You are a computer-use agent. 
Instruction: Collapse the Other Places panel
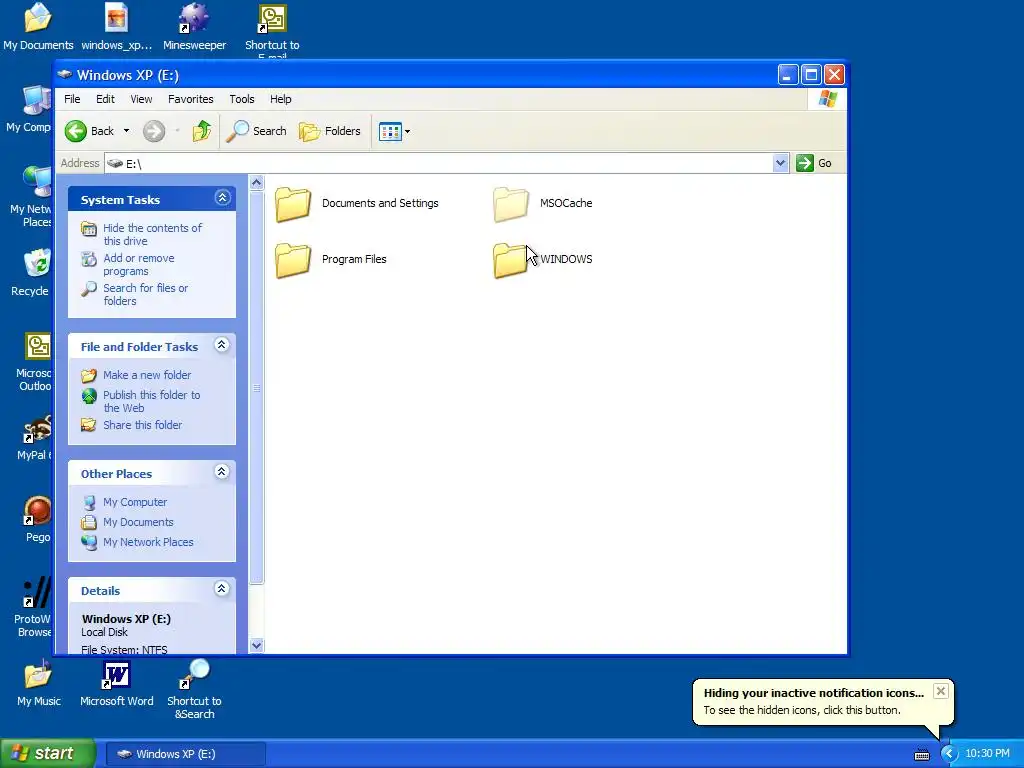point(222,472)
